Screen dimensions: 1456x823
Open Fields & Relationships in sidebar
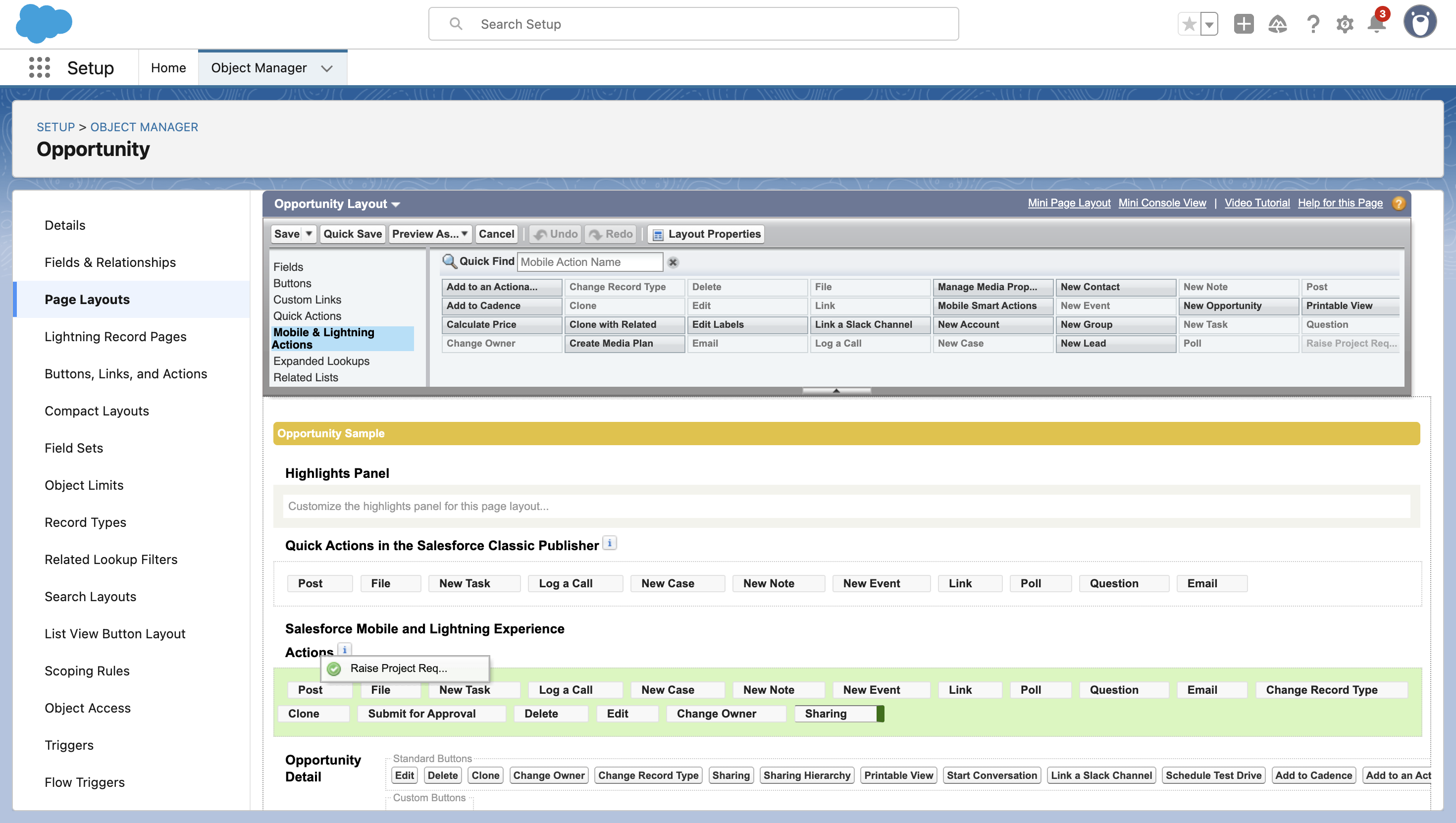(x=110, y=262)
